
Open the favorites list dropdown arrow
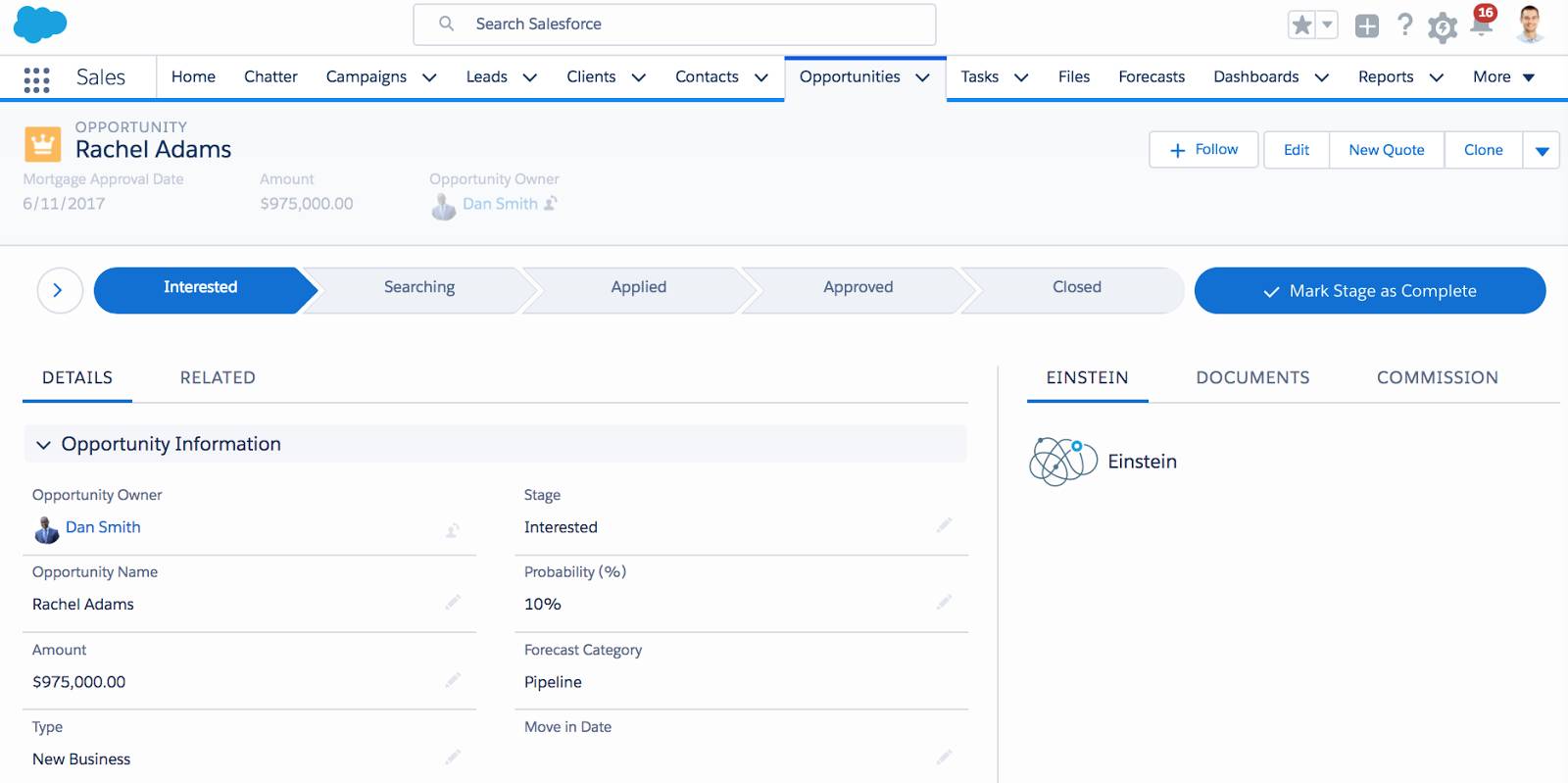pos(1327,25)
